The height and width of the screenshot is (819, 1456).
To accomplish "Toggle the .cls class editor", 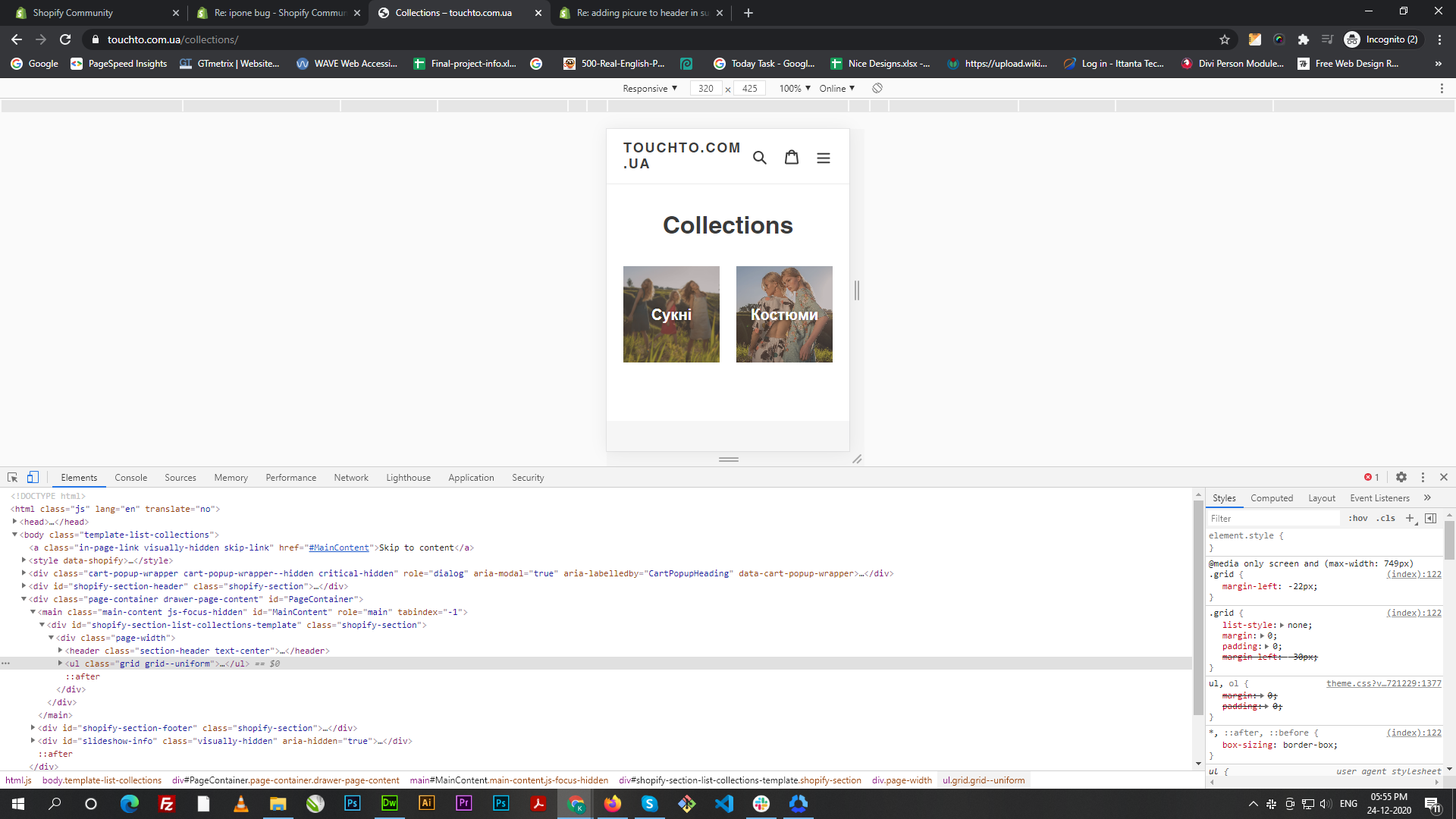I will tap(1386, 518).
